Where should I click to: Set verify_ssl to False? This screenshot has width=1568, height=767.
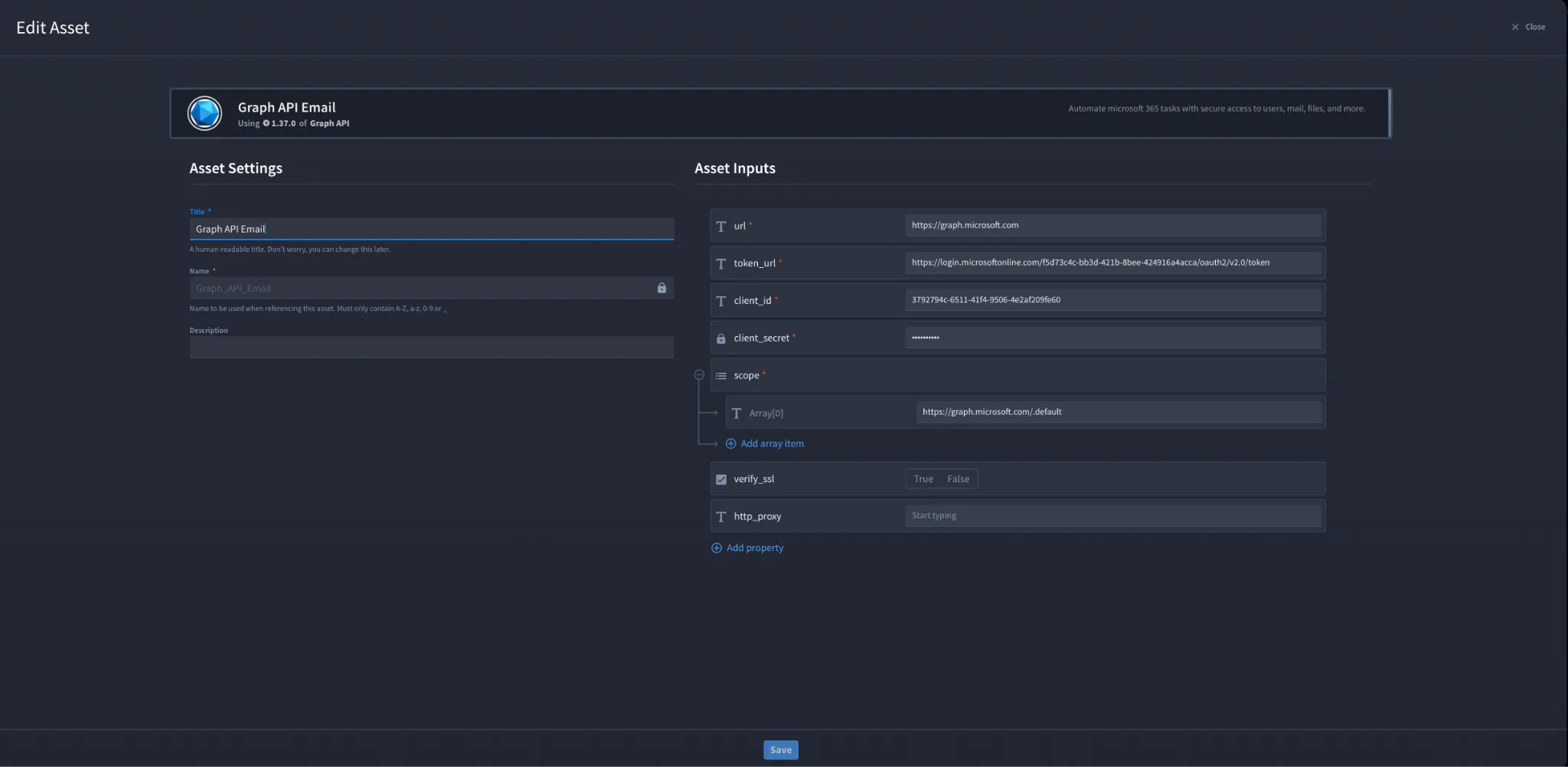[958, 479]
